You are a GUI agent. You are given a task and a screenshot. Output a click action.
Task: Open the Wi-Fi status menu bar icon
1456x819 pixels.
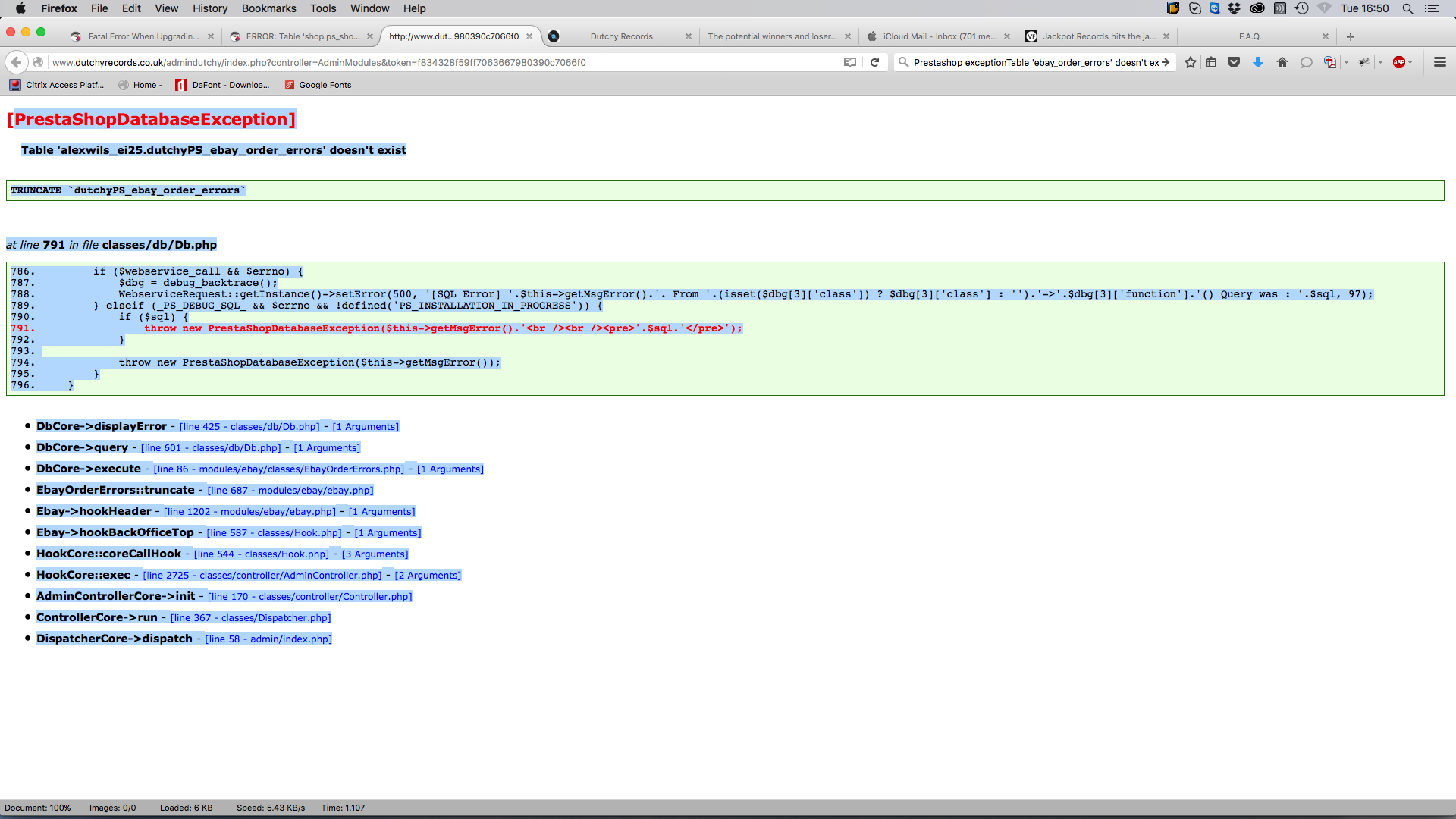pyautogui.click(x=1324, y=8)
